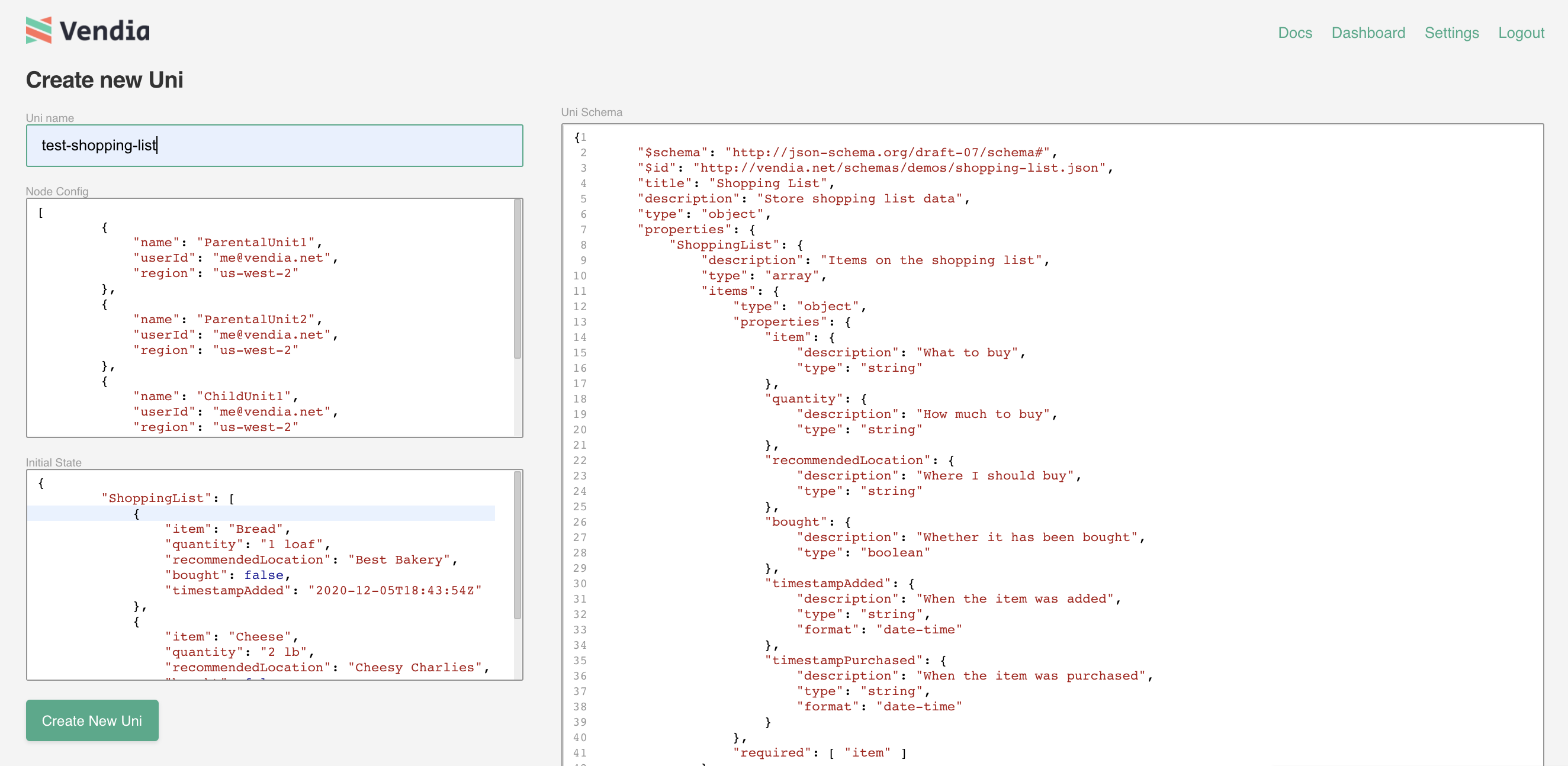Click the "boolean" type value

click(x=895, y=552)
